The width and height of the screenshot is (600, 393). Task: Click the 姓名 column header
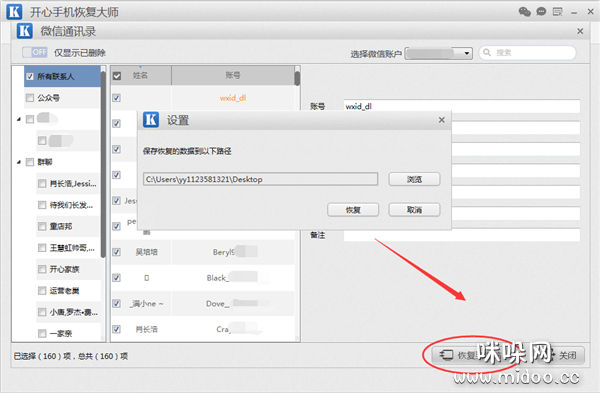[140, 75]
